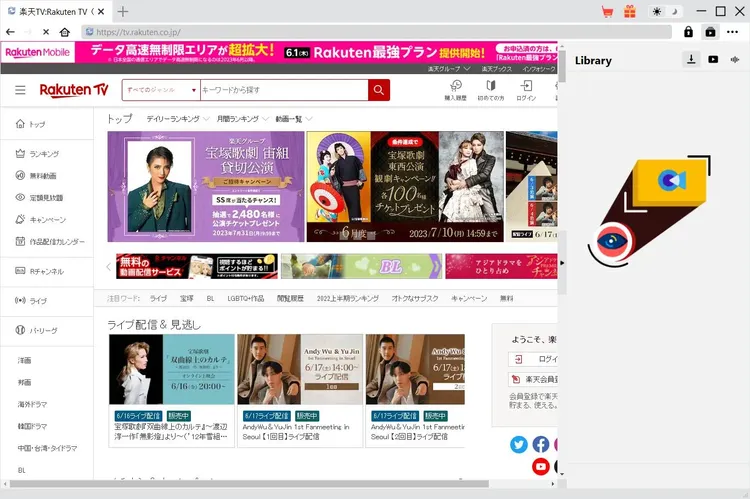Switch to the Library video tab icon

pyautogui.click(x=713, y=60)
